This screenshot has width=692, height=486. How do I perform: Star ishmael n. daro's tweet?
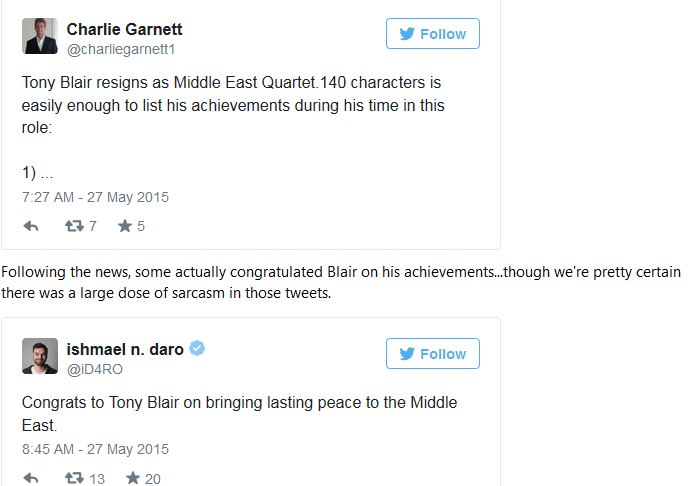(x=133, y=478)
